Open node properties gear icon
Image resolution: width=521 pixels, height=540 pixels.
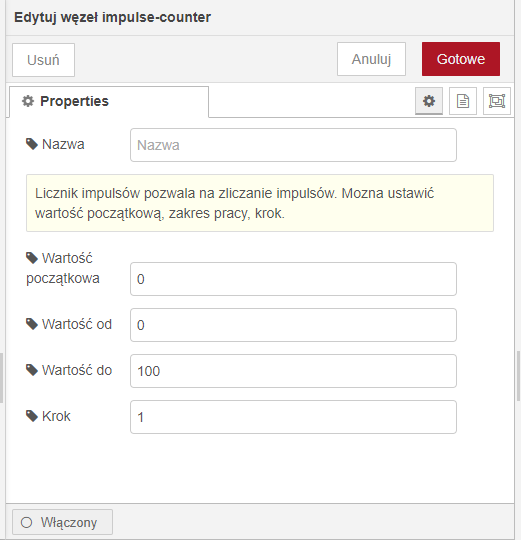tap(429, 101)
